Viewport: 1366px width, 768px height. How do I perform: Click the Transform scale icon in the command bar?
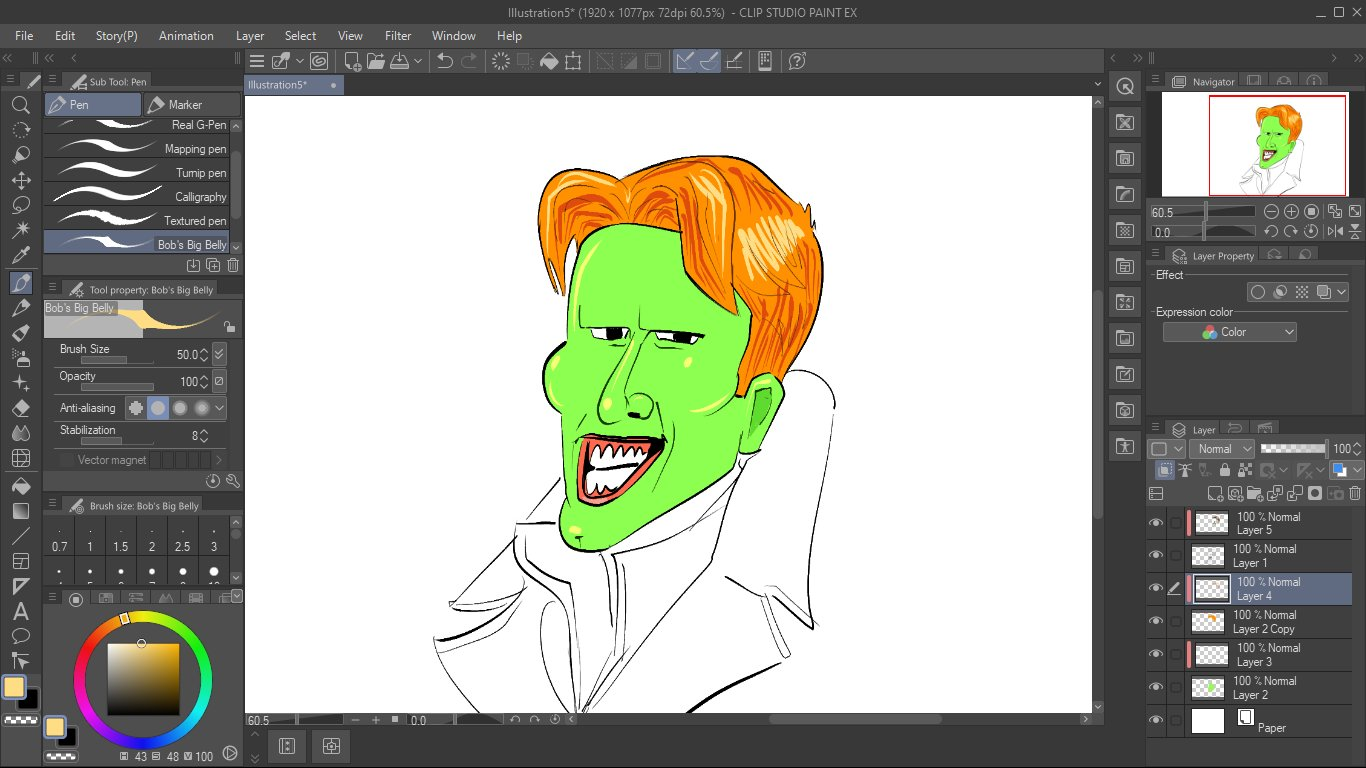(573, 61)
